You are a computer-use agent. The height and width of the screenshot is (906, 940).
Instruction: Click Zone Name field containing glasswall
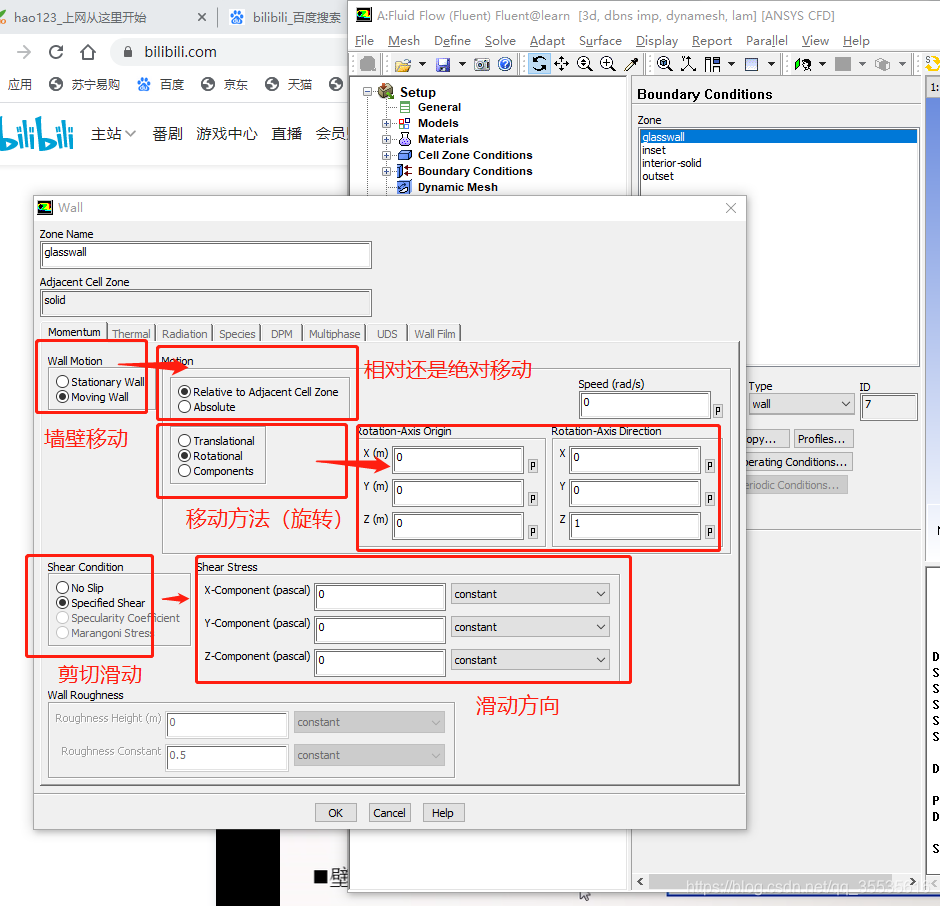pos(206,255)
